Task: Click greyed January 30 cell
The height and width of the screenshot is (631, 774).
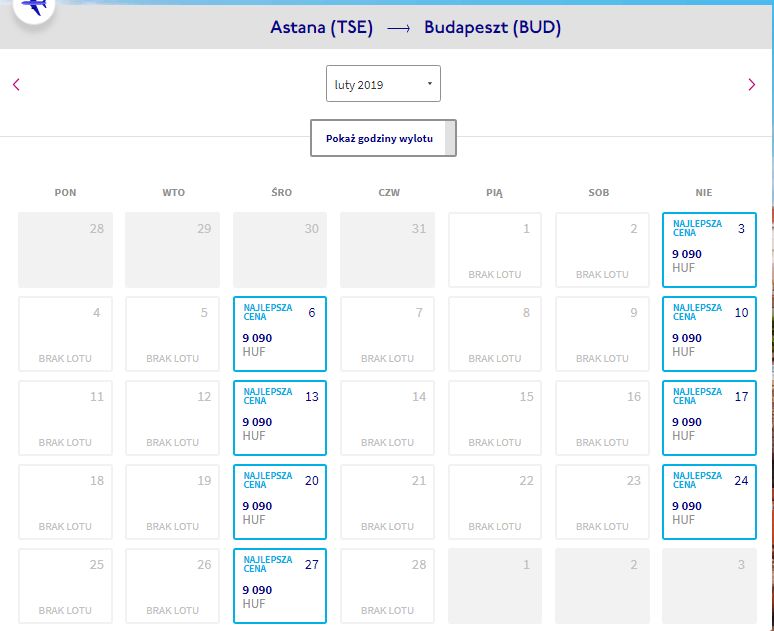Action: [280, 250]
